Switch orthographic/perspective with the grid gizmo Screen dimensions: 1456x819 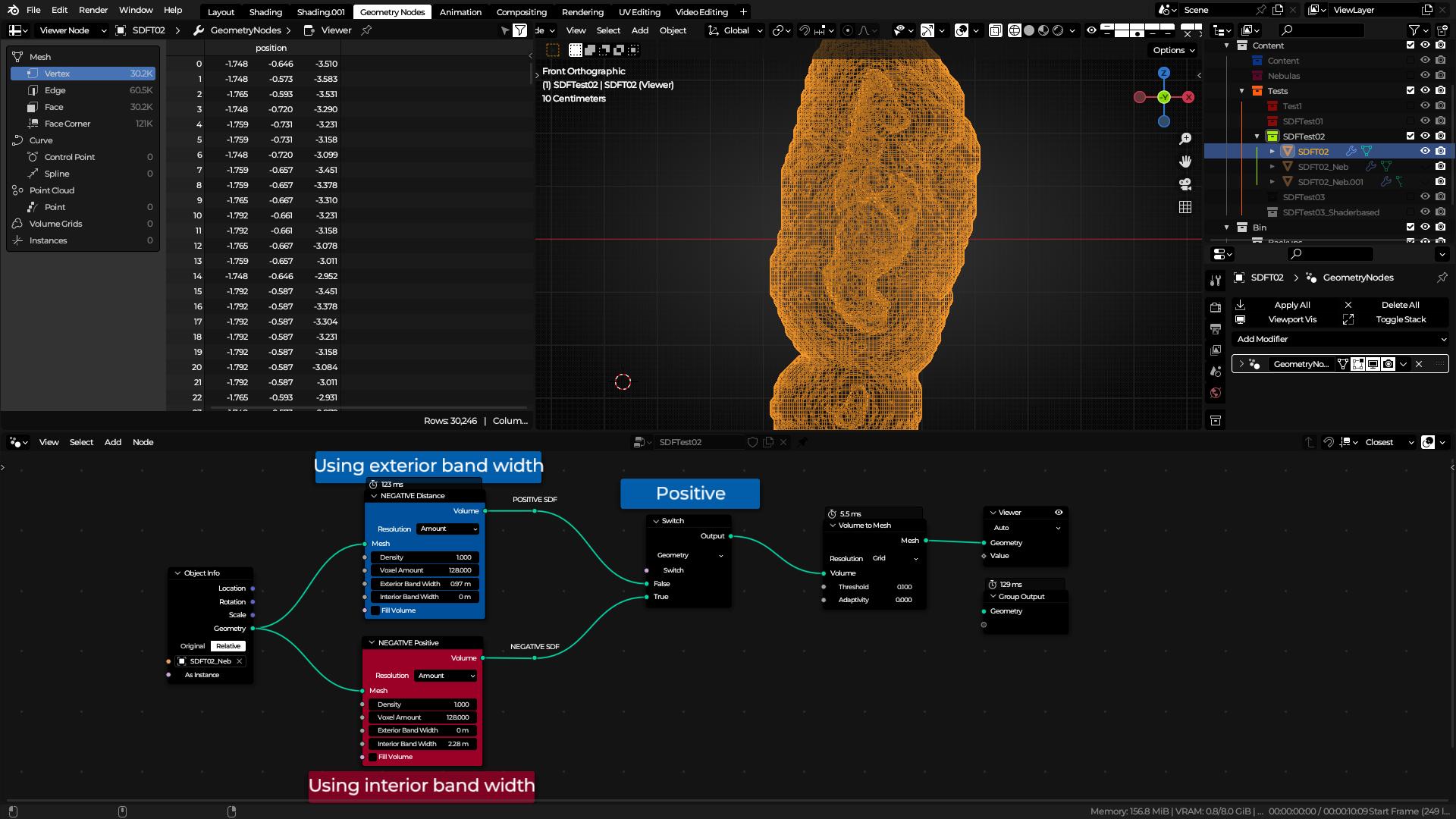tap(1185, 207)
